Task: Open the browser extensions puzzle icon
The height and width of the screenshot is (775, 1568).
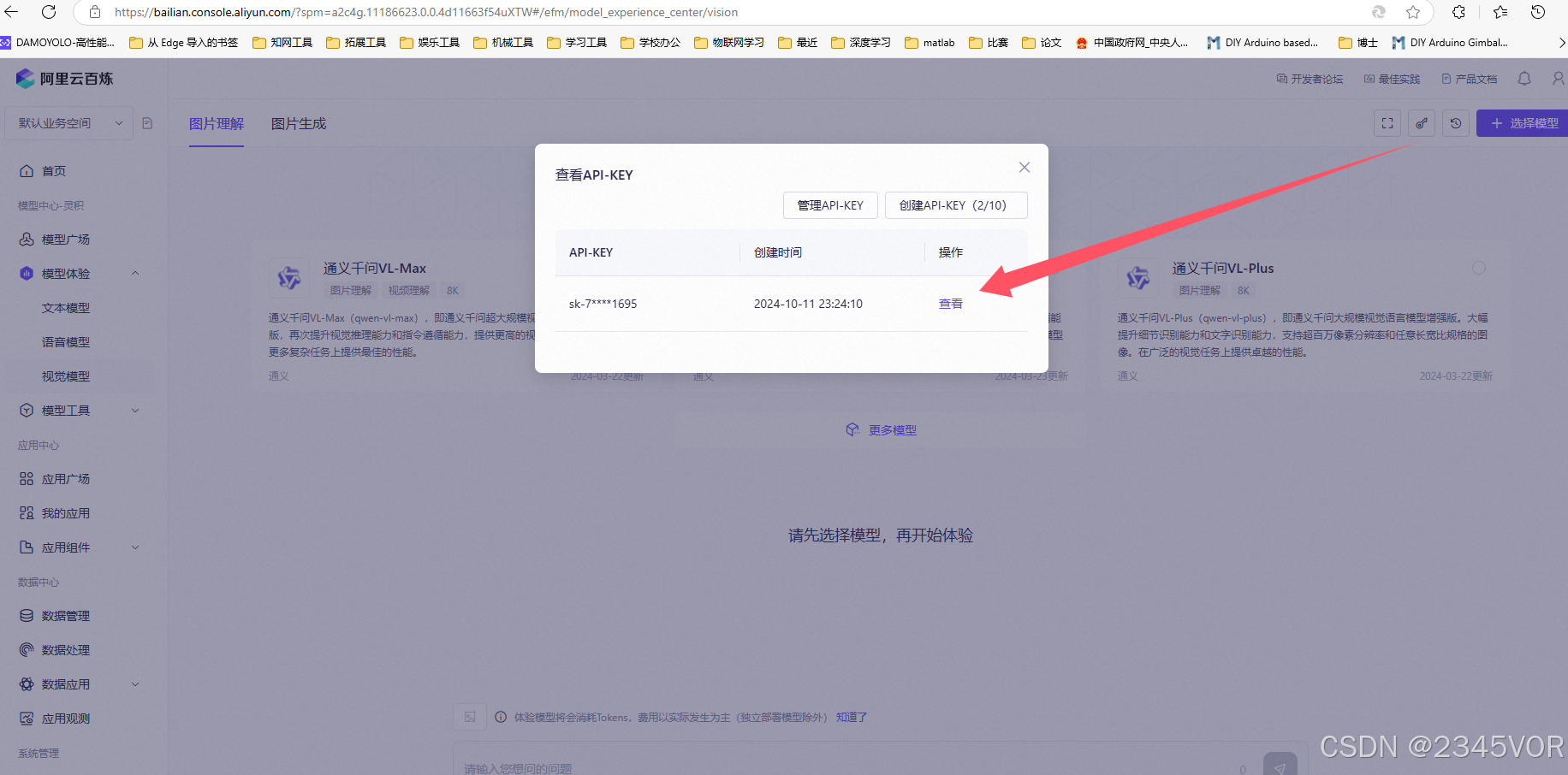Action: click(x=1459, y=12)
